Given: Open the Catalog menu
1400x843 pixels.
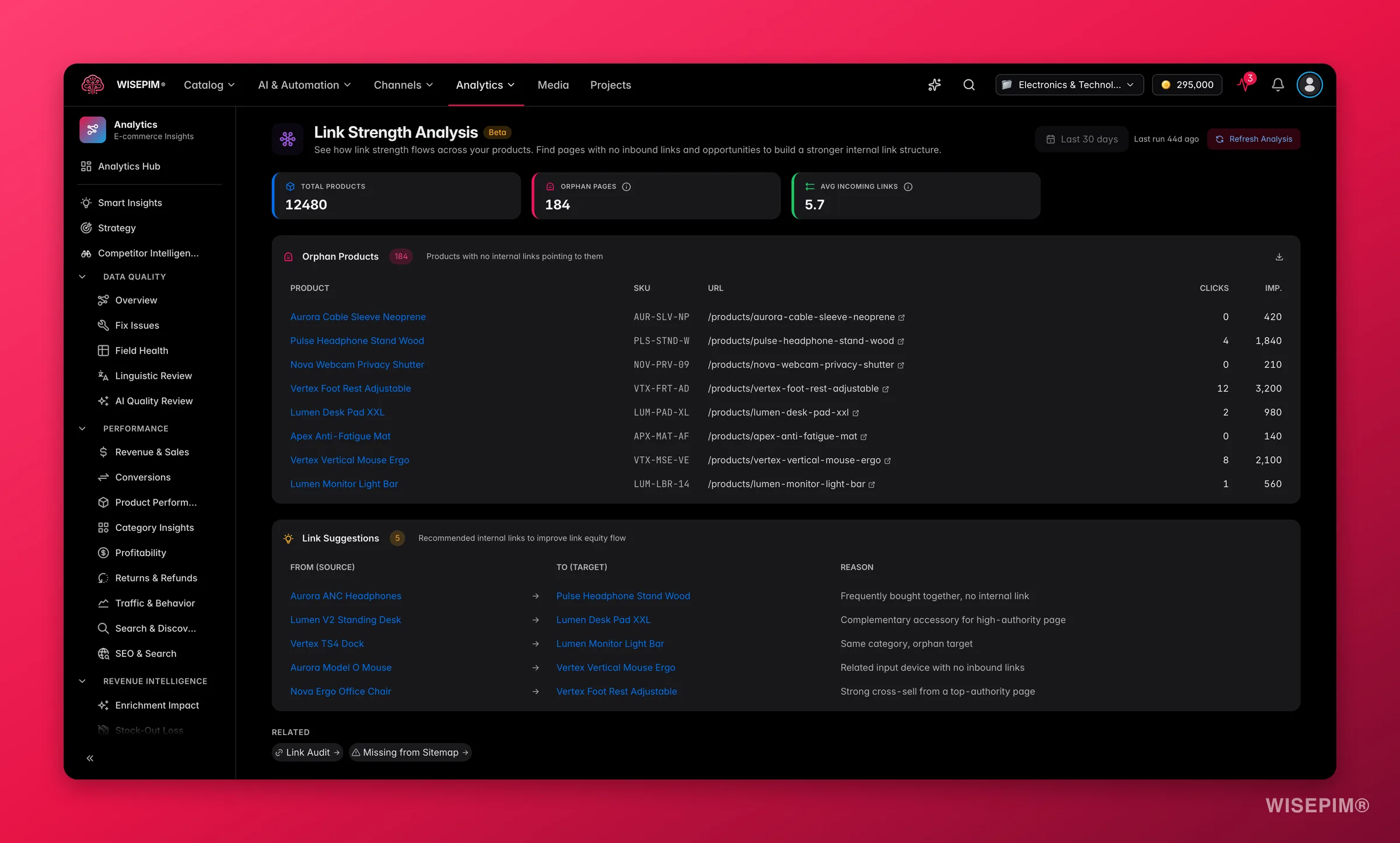Looking at the screenshot, I should [209, 85].
